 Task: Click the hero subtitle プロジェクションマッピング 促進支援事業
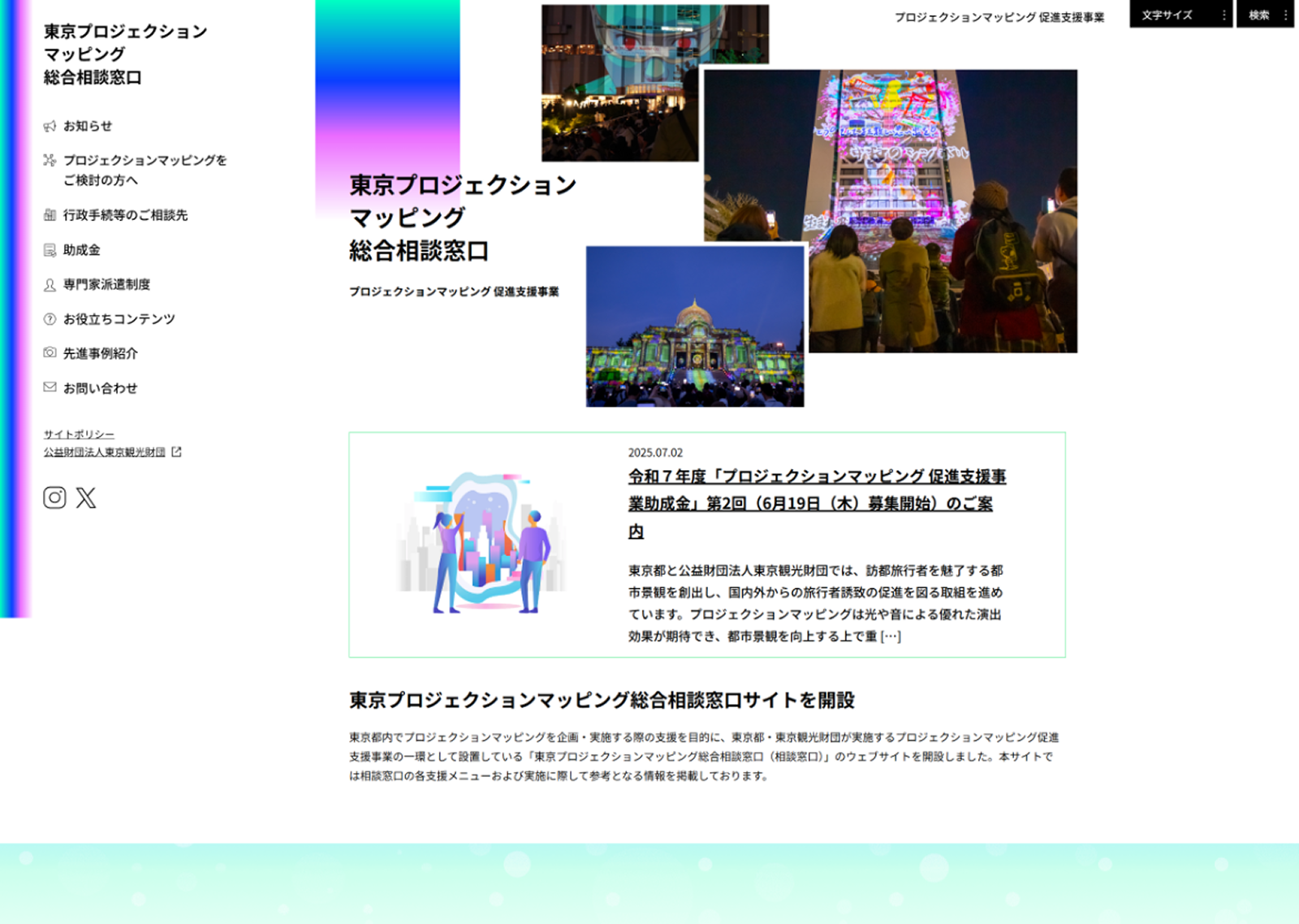tap(454, 291)
